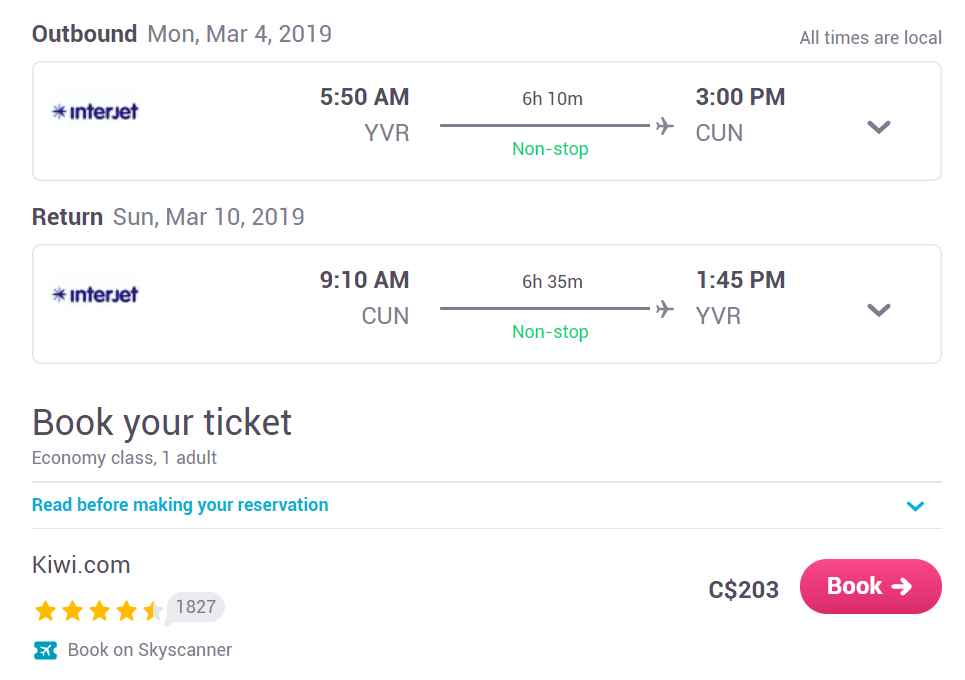Click the Skyscanner plane icon near Book on Skyscanner

[45, 650]
